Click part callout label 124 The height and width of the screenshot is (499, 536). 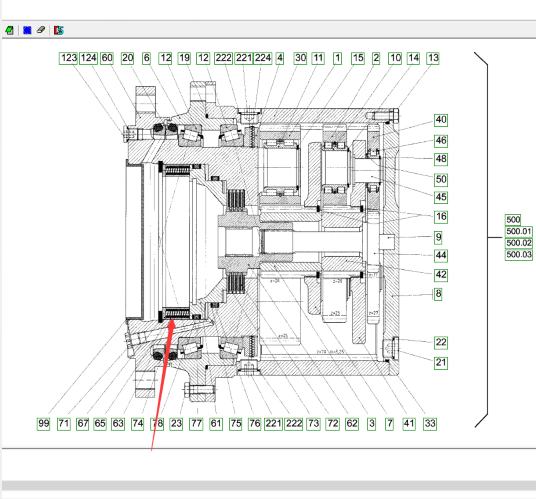coord(89,58)
